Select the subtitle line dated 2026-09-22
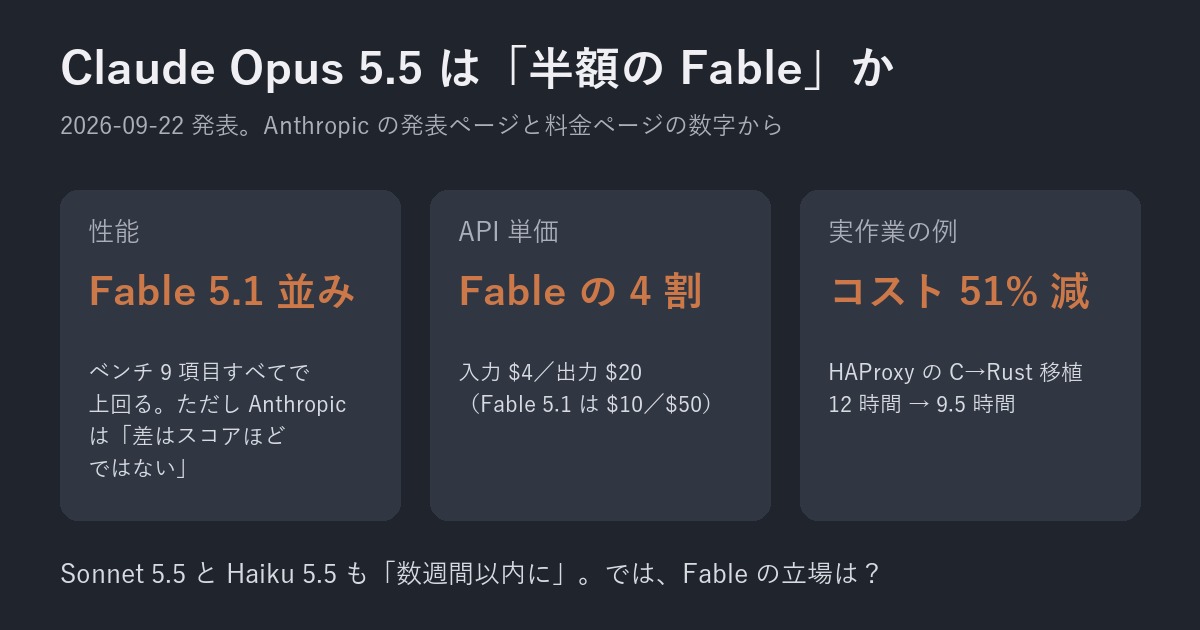1200x630 pixels. pyautogui.click(x=421, y=126)
